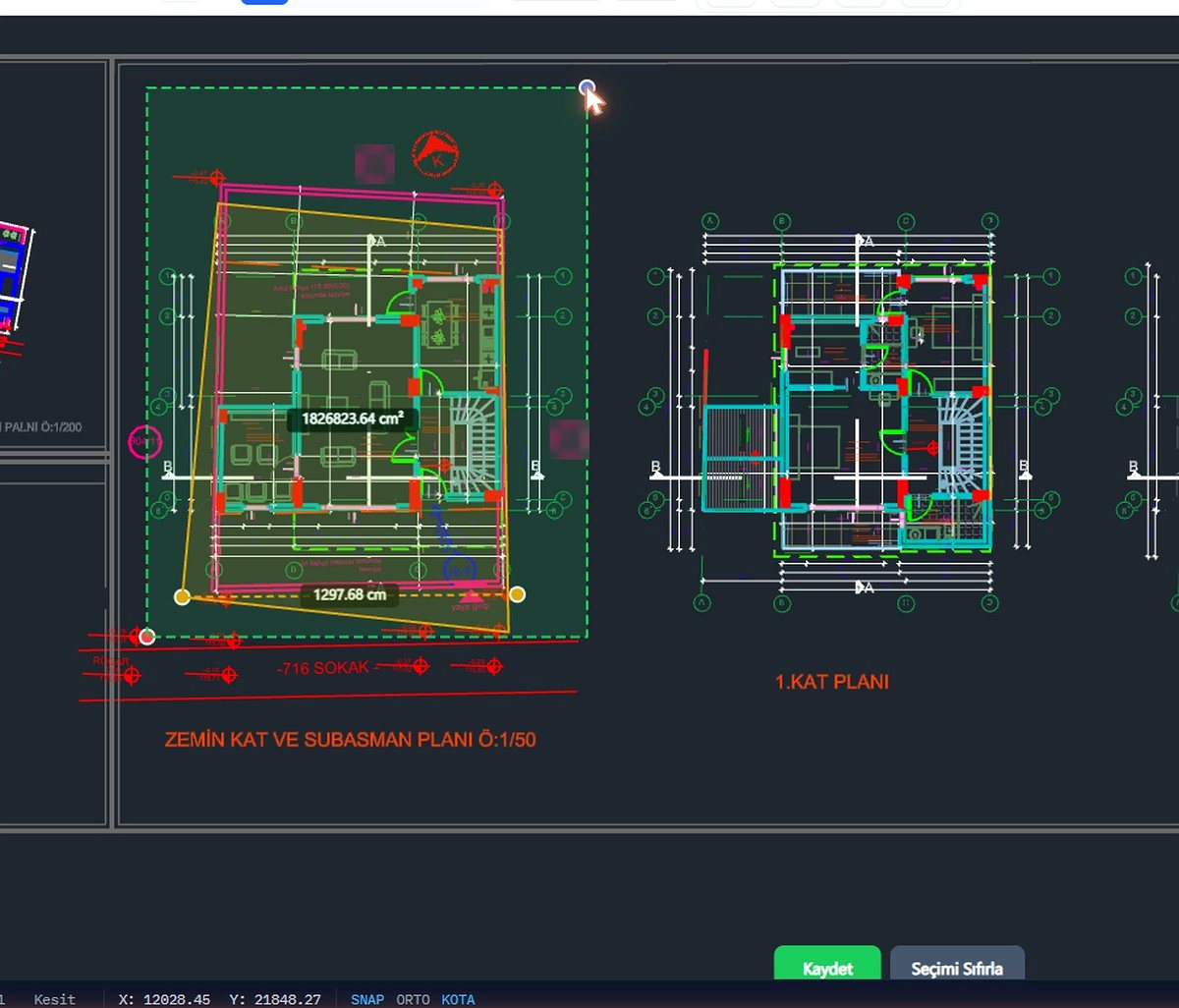This screenshot has width=1179, height=1008.
Task: Click the 1297.68 cm length label
Action: click(x=349, y=594)
